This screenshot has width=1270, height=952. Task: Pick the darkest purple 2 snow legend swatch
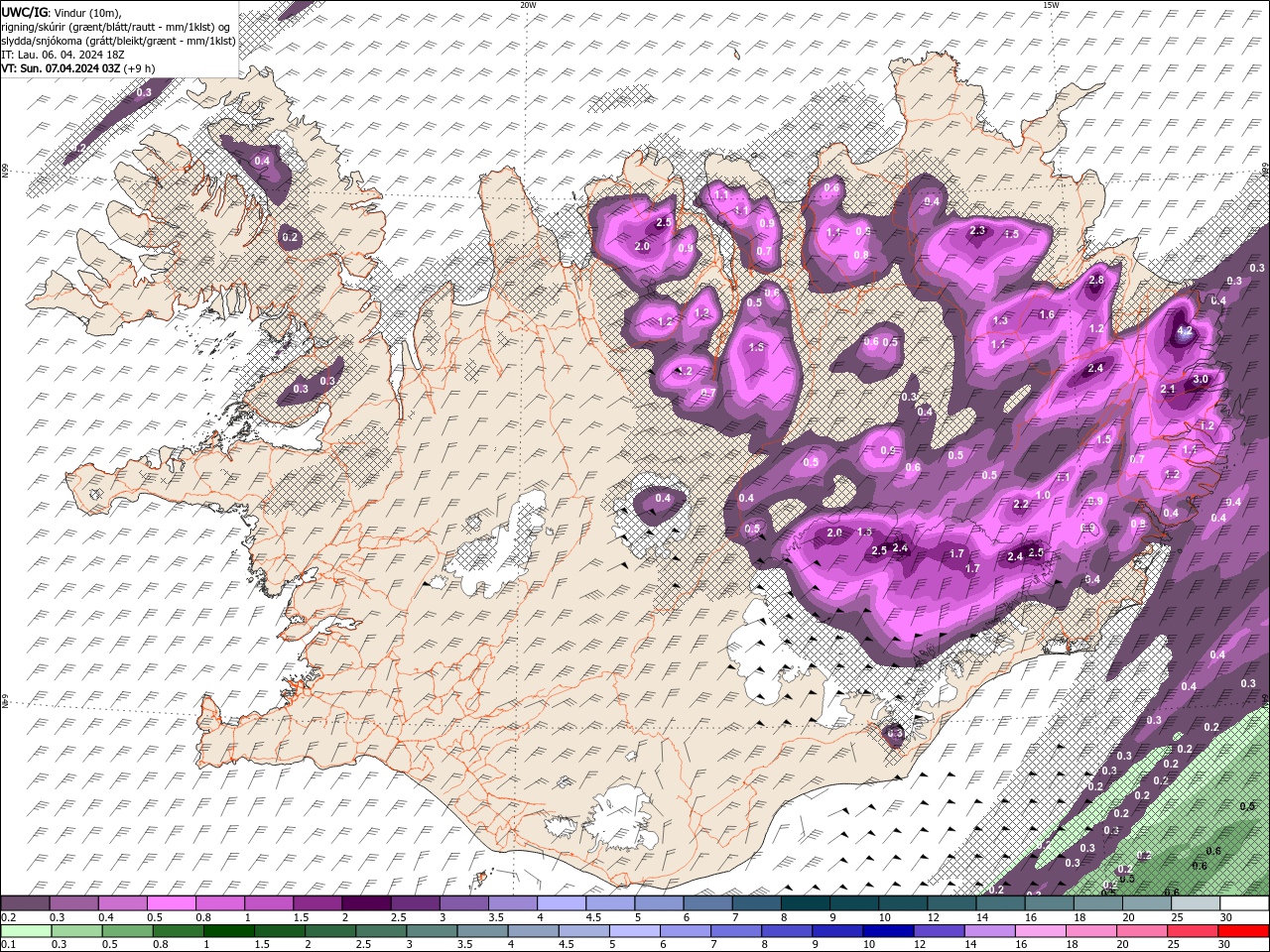pyautogui.click(x=365, y=903)
